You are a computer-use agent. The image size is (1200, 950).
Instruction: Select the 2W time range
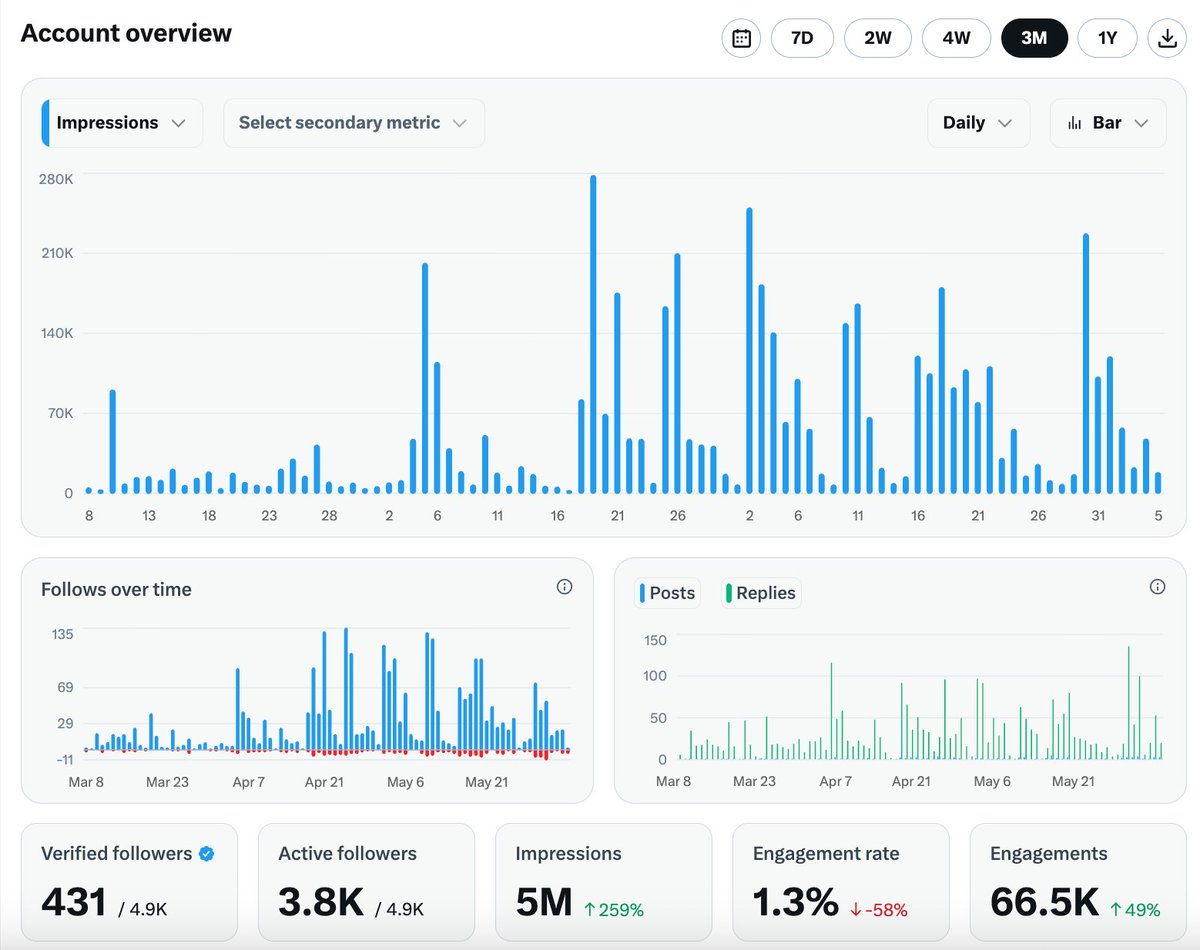click(x=878, y=39)
